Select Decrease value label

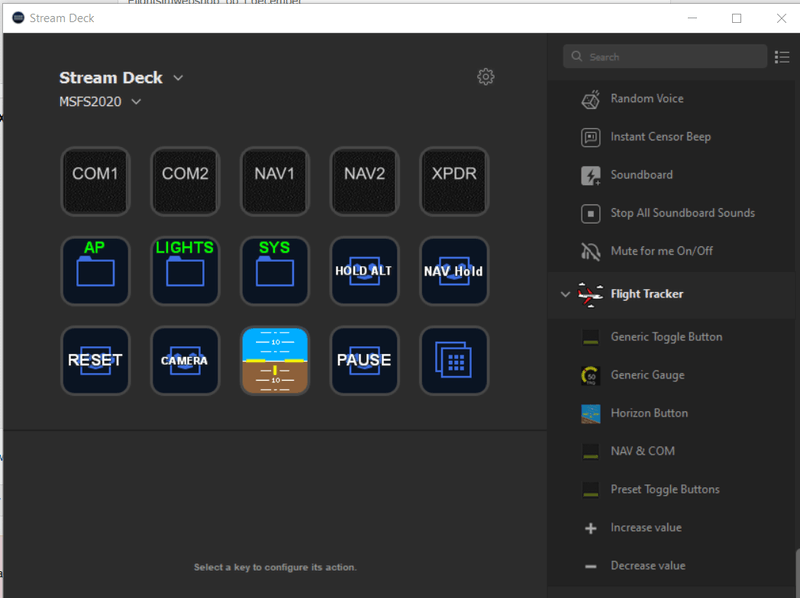click(x=648, y=566)
